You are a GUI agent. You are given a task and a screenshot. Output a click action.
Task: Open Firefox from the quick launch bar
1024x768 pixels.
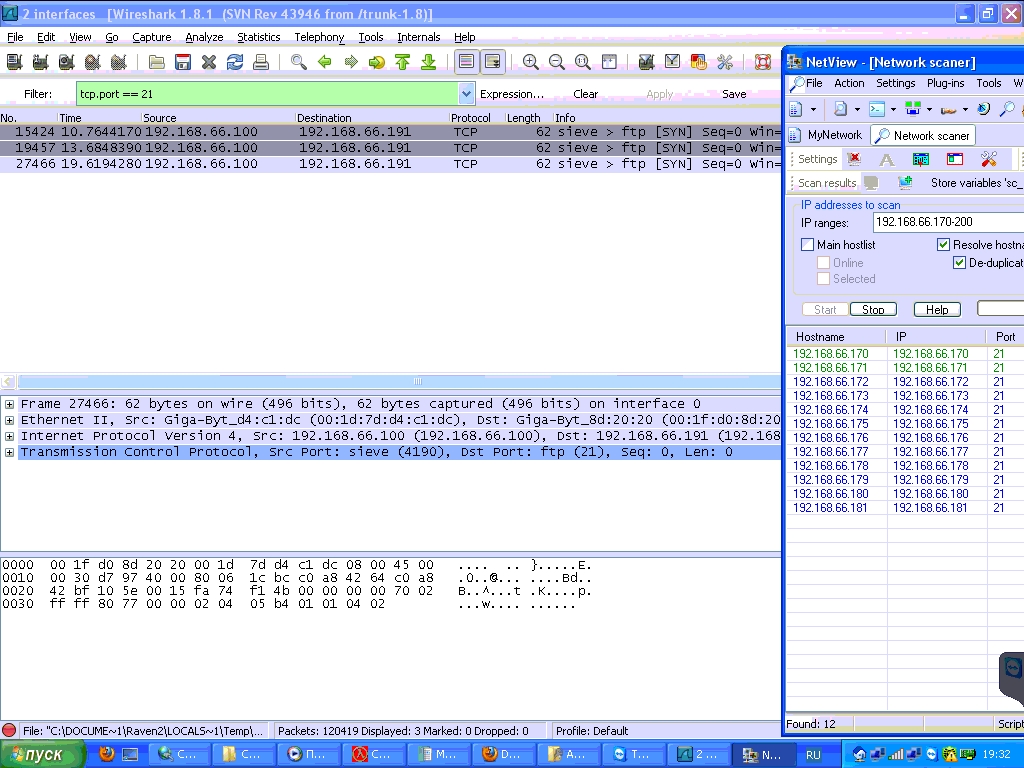106,754
